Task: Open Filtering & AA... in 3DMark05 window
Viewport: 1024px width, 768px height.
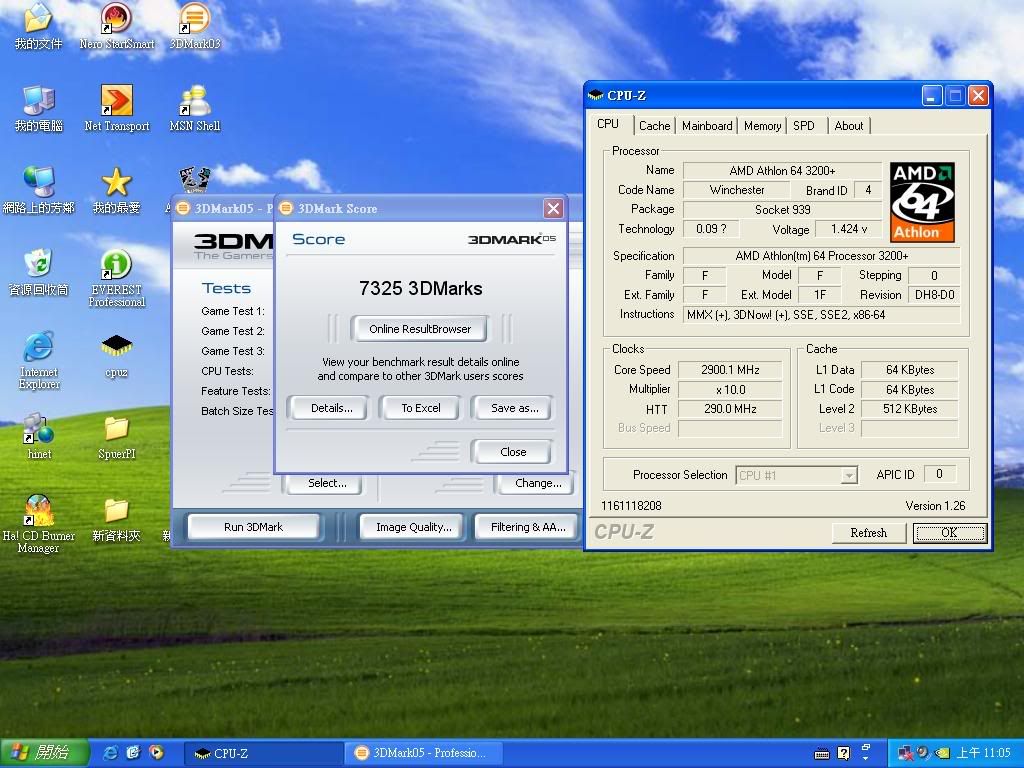Action: (x=528, y=527)
